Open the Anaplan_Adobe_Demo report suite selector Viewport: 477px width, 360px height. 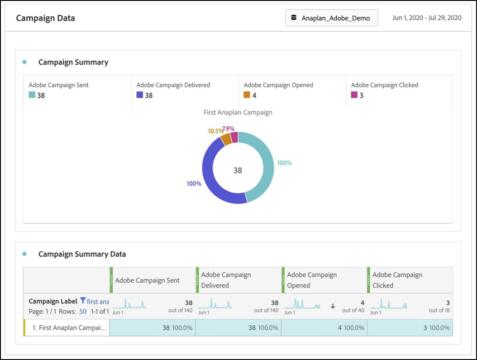(x=331, y=18)
